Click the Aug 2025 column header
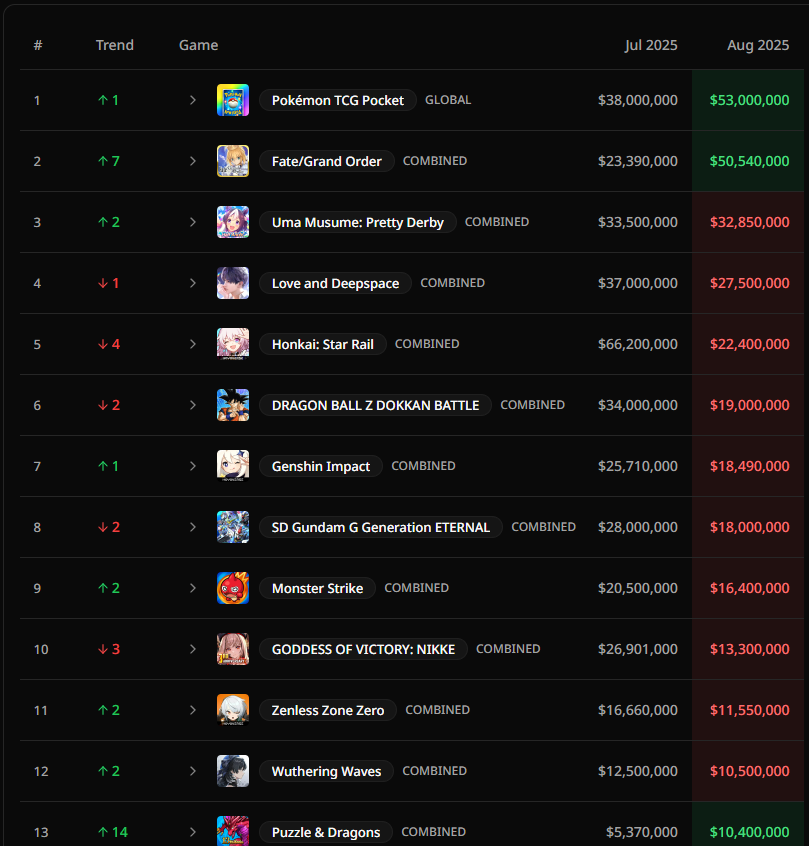Screen dimensions: 809x846 click(x=758, y=45)
